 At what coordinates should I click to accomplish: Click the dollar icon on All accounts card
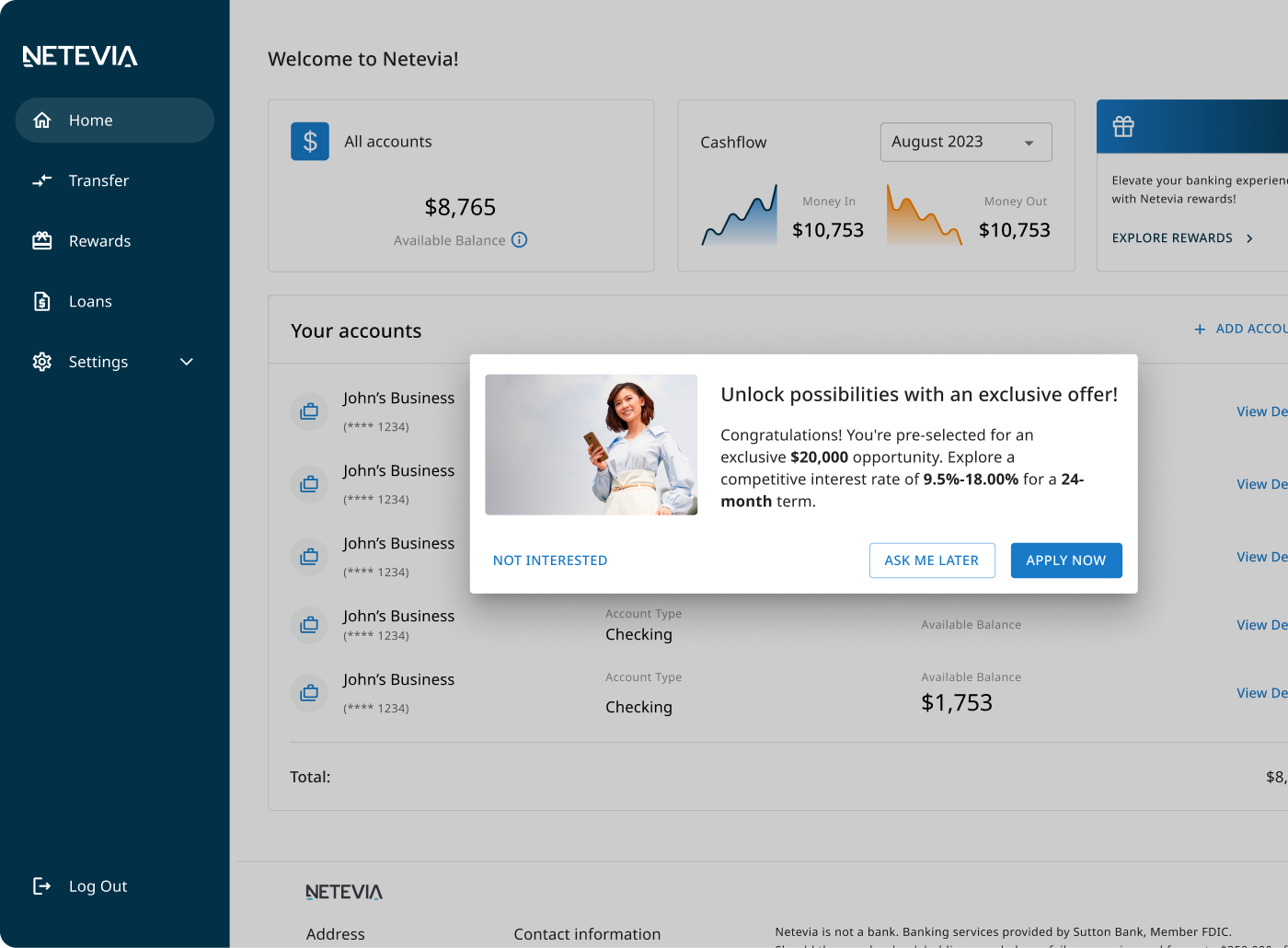coord(309,141)
